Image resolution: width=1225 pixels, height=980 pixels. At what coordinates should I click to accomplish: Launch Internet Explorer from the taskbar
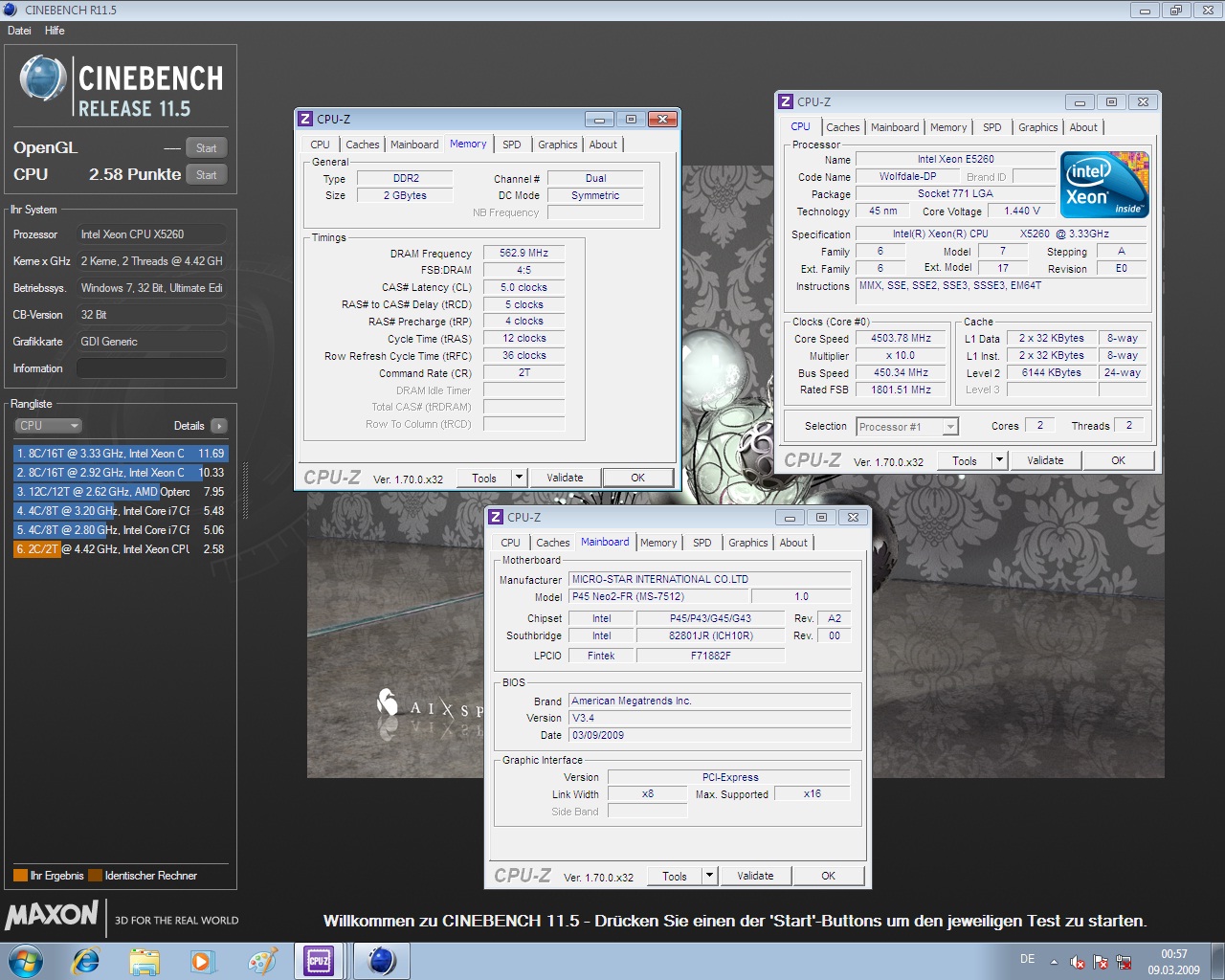pyautogui.click(x=86, y=961)
